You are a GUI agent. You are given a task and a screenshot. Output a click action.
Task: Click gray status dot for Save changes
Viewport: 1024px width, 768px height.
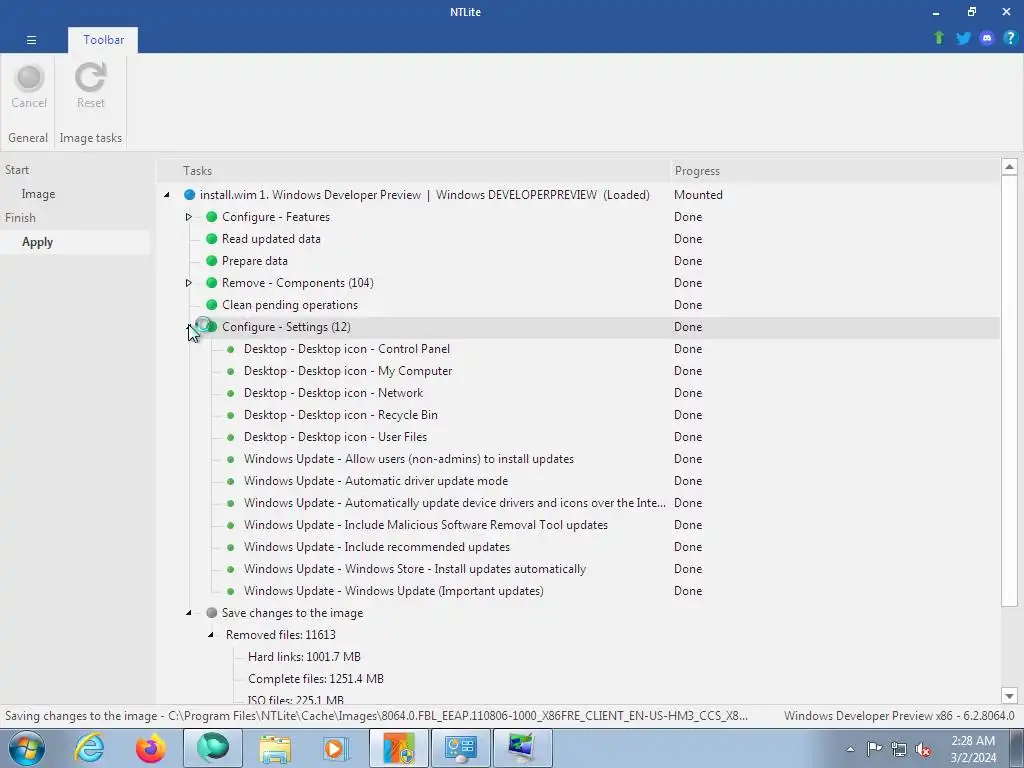211,613
